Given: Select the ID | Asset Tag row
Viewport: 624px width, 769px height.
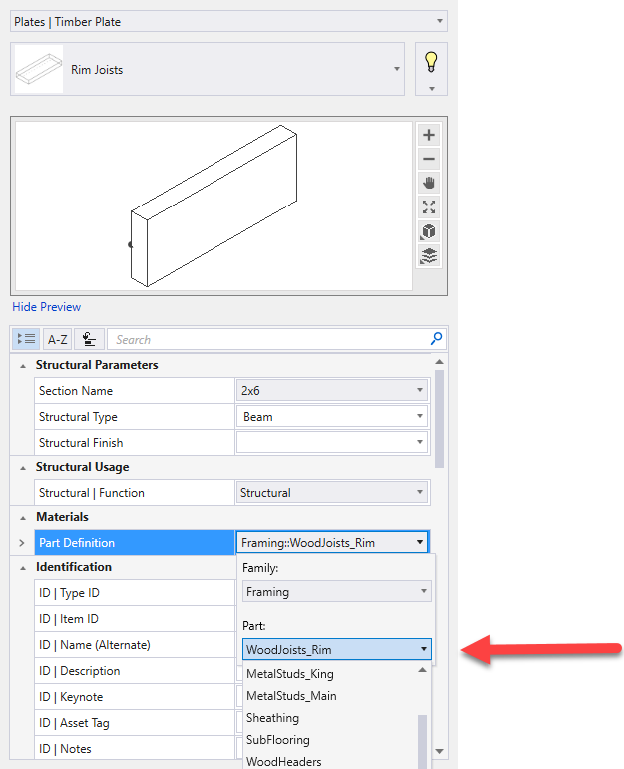Looking at the screenshot, I should [x=134, y=723].
